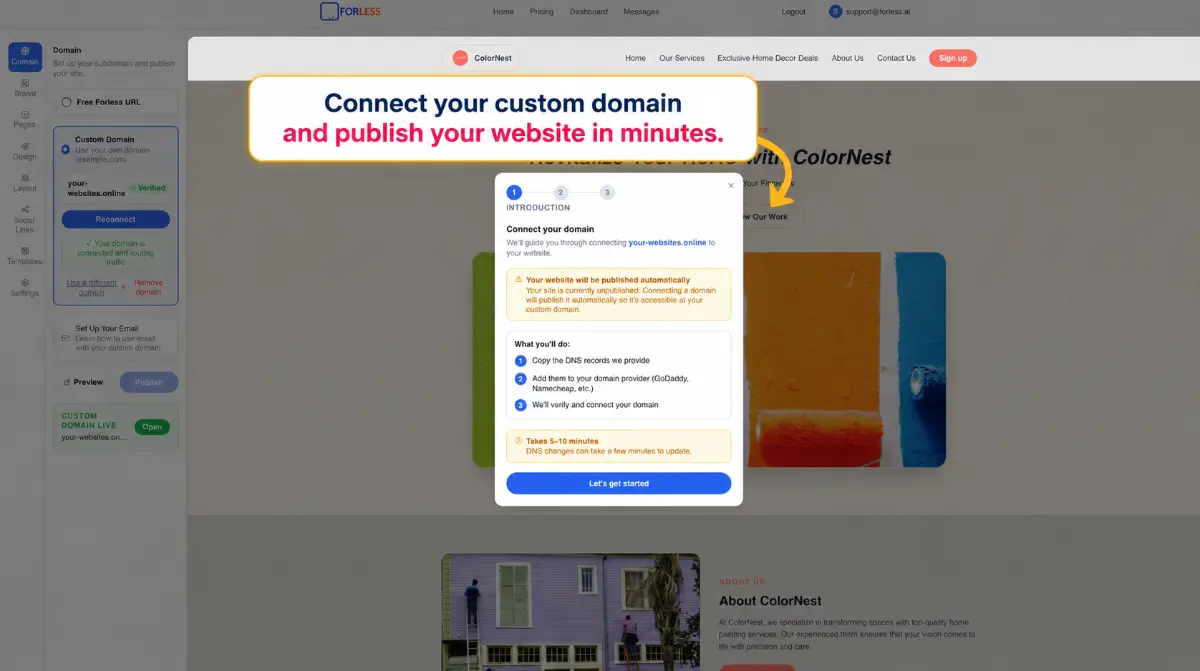Viewport: 1200px width, 671px height.
Task: Open the Design sidebar section
Action: click(25, 152)
